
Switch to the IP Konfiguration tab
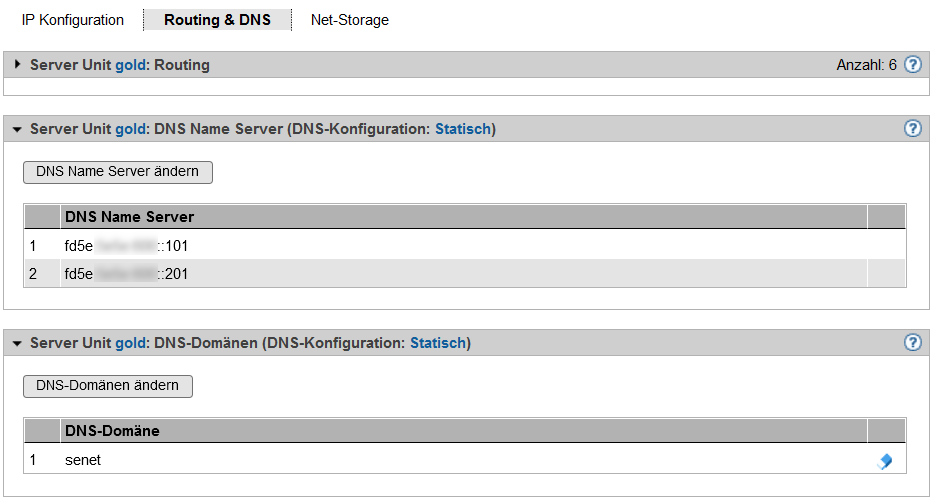(73, 20)
